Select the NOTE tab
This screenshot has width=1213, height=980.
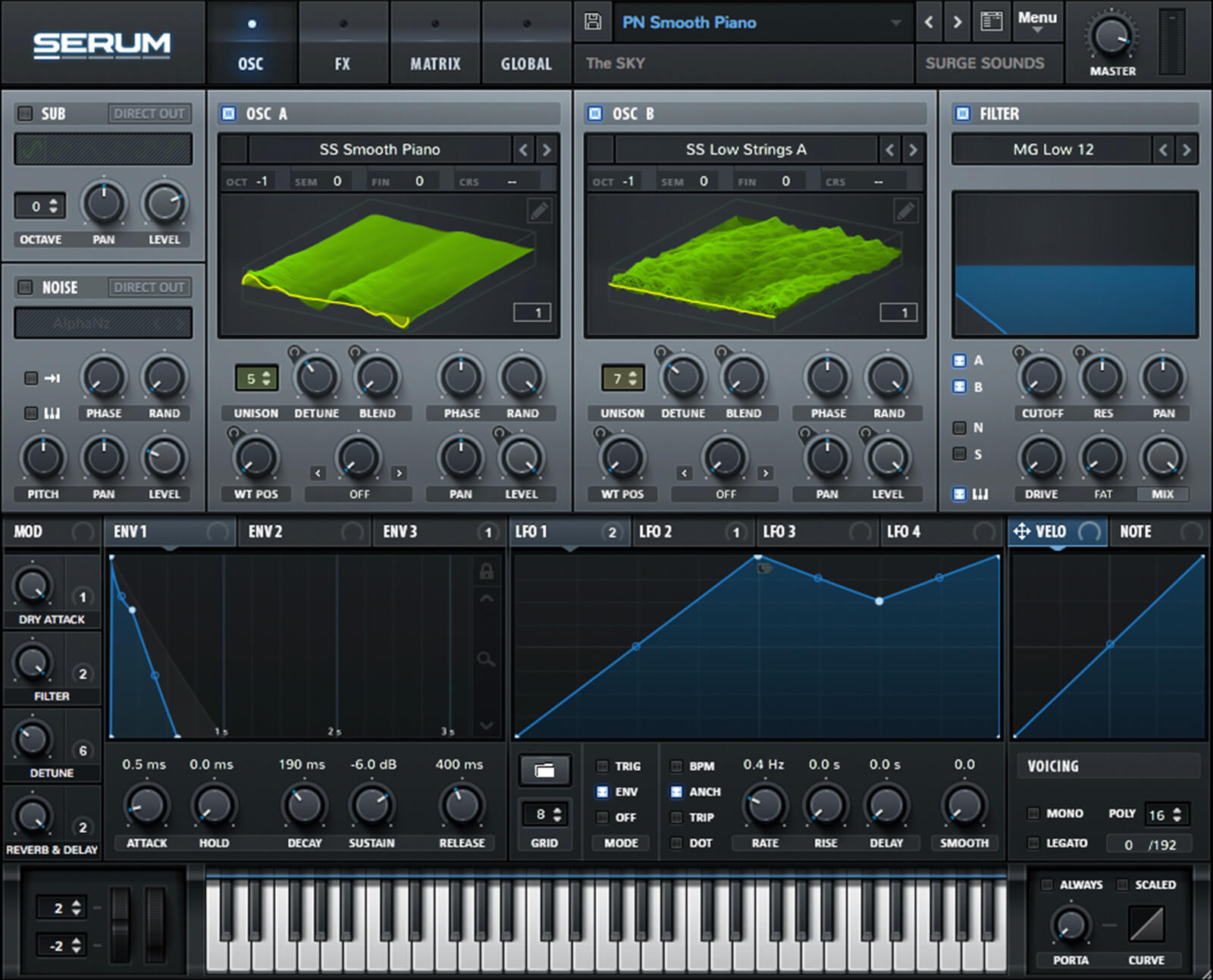[1160, 531]
